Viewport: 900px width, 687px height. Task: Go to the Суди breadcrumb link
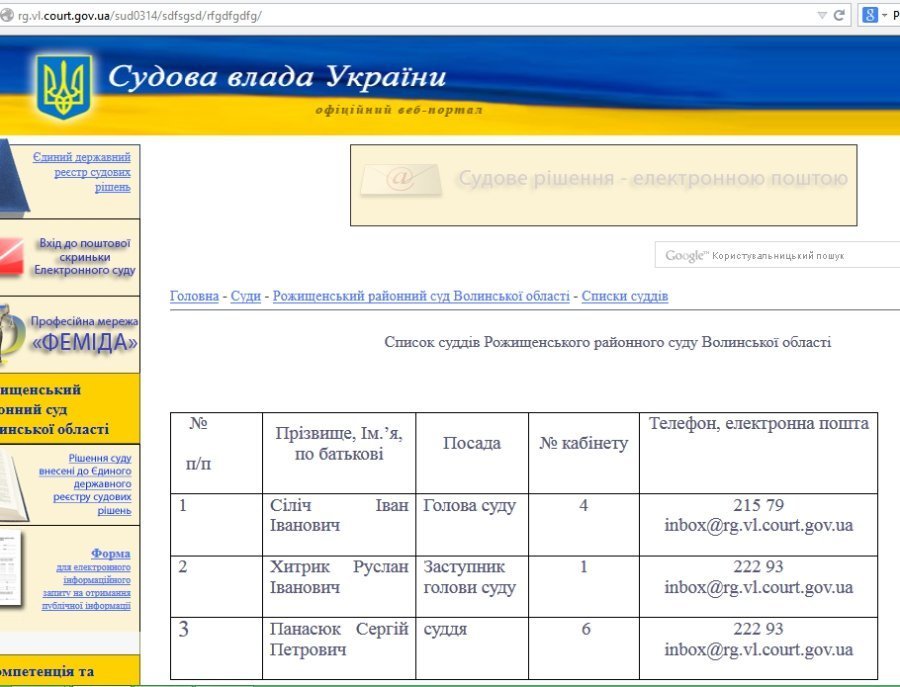(x=246, y=296)
